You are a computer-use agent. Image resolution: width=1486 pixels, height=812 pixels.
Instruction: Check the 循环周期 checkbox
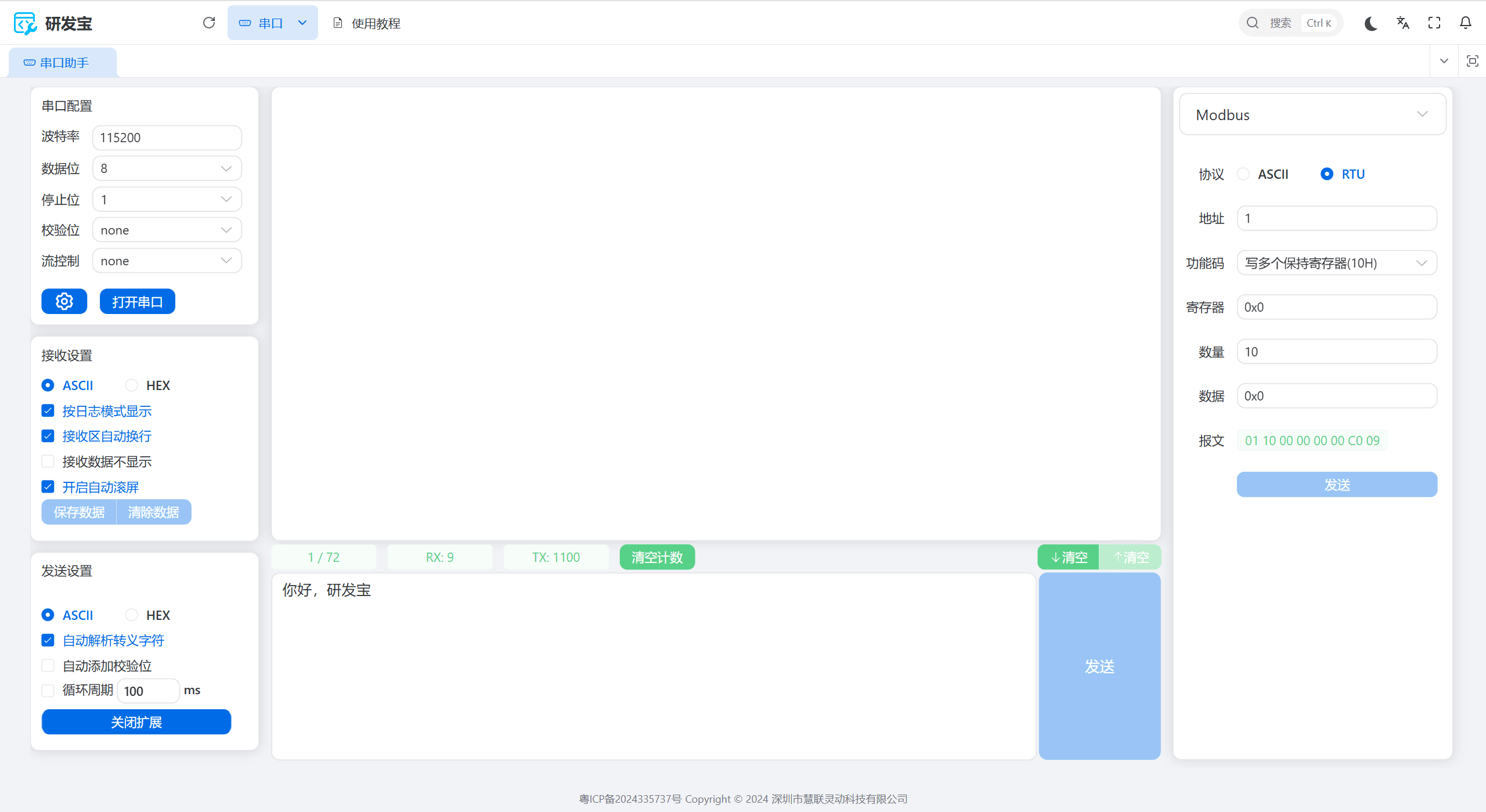(48, 690)
